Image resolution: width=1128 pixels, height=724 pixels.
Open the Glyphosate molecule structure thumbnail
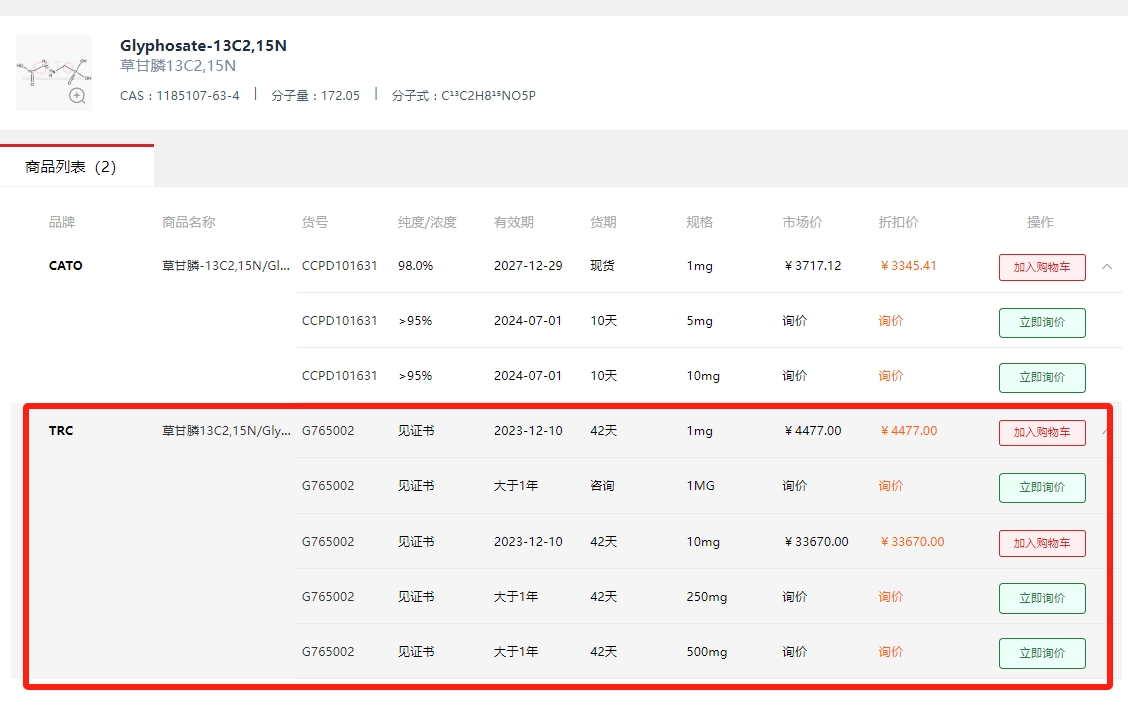[x=54, y=72]
